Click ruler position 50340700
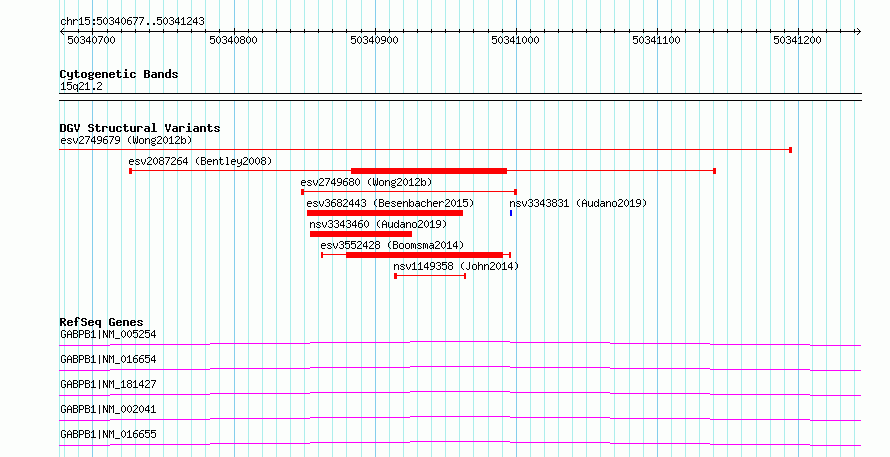This screenshot has width=890, height=457. pos(91,40)
